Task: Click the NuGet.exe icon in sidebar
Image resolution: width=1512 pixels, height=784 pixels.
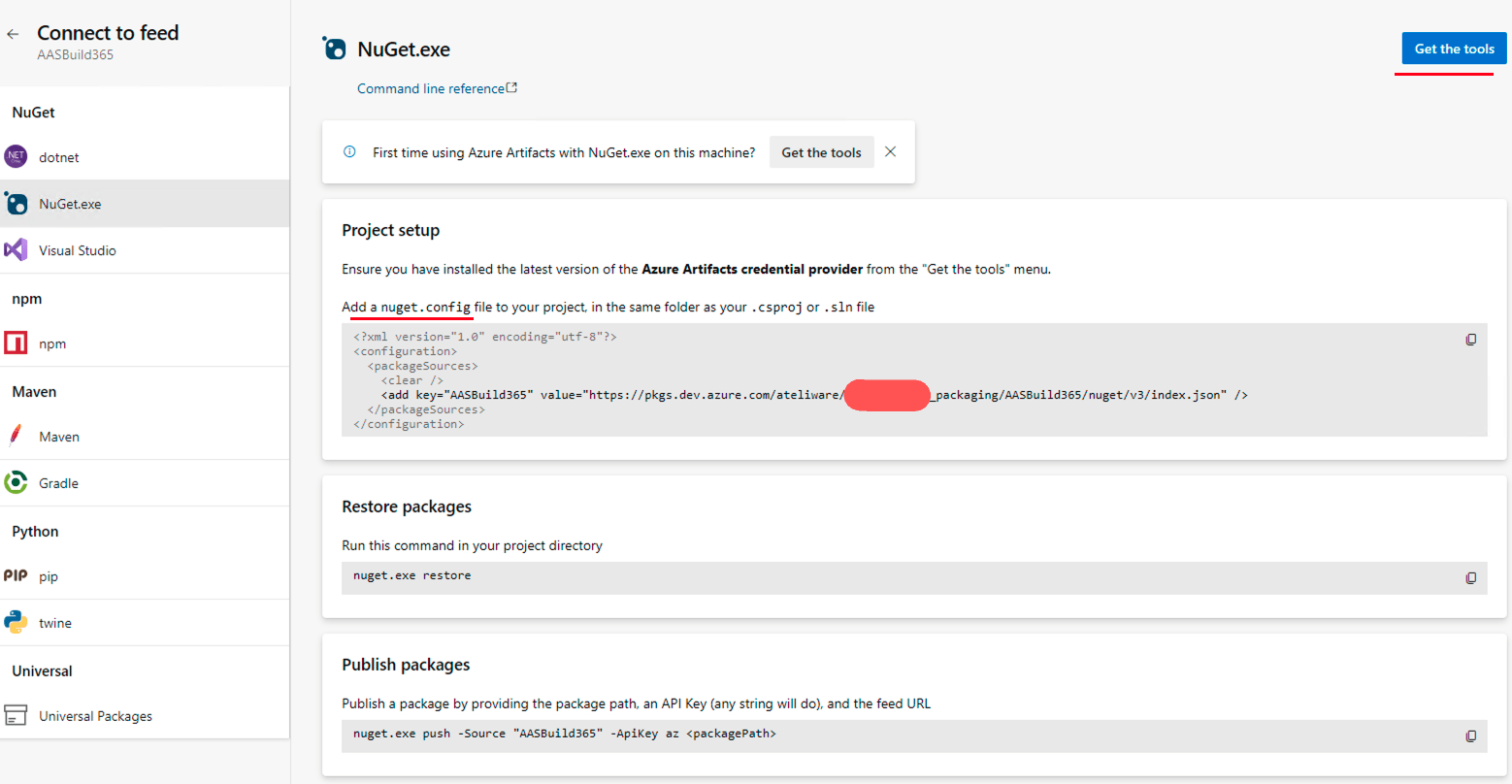Action: point(16,203)
